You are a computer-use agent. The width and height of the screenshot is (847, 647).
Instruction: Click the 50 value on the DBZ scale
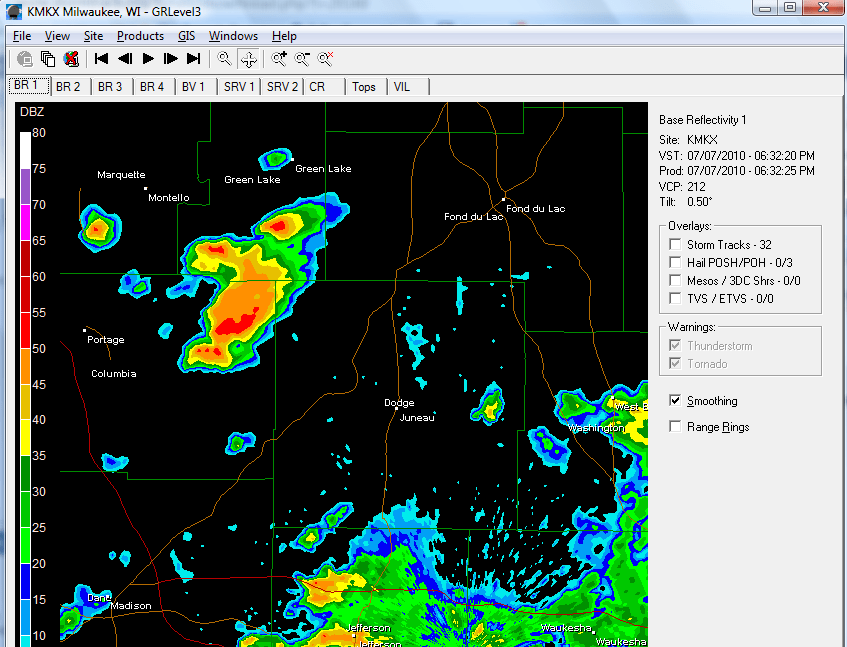coord(39,349)
